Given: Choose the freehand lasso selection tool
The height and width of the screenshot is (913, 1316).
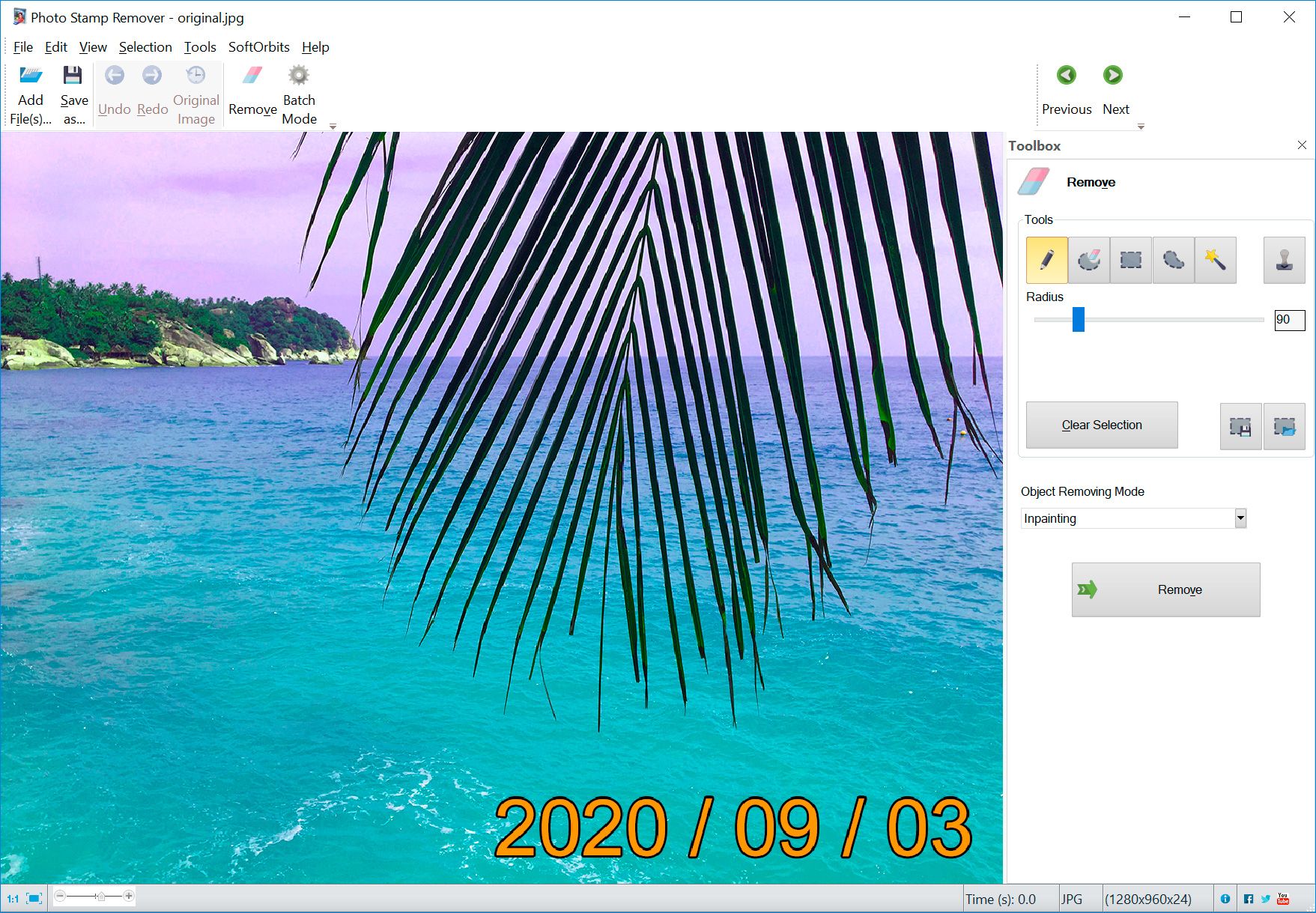Looking at the screenshot, I should click(1172, 260).
